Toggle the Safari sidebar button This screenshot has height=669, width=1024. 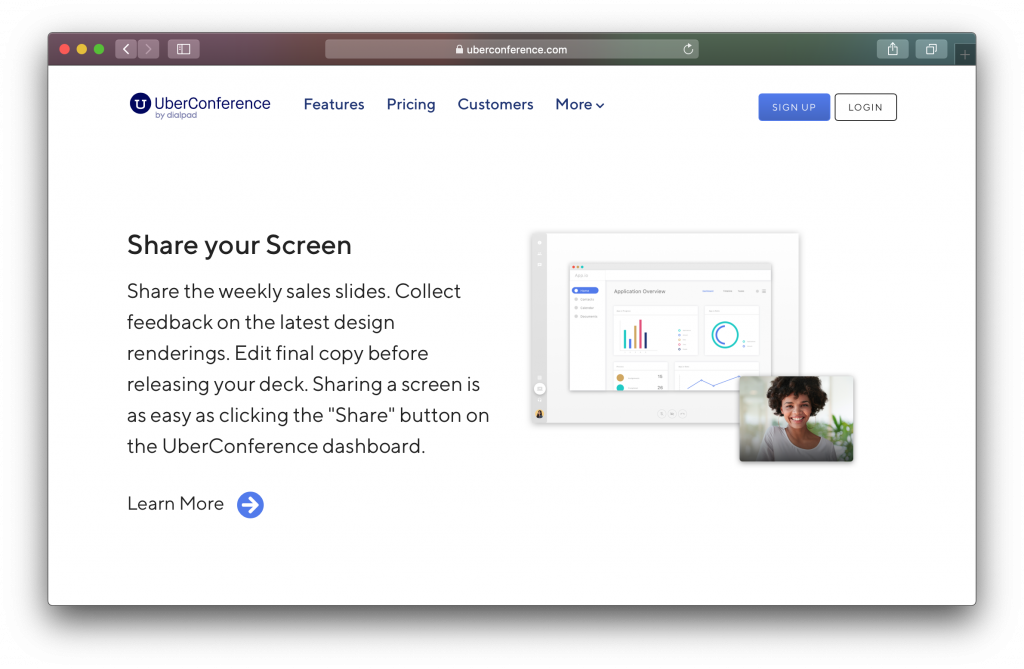pos(184,49)
